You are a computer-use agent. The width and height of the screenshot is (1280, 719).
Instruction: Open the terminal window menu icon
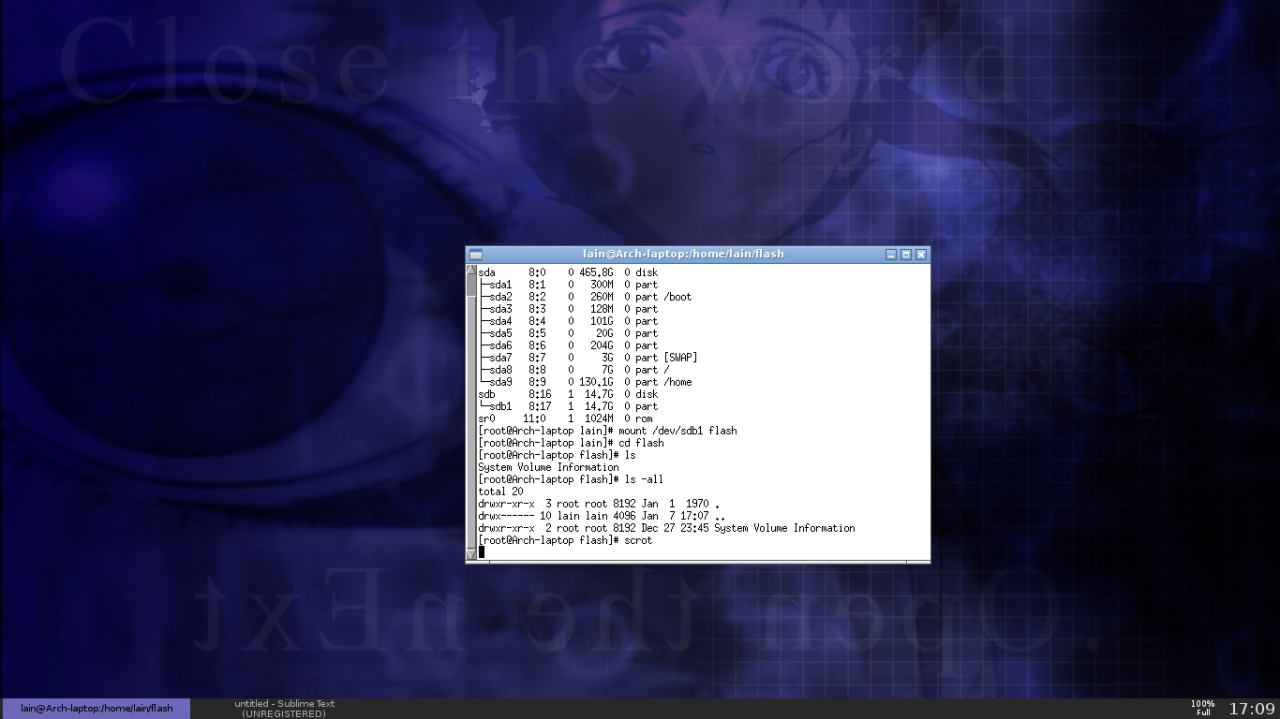click(x=476, y=255)
